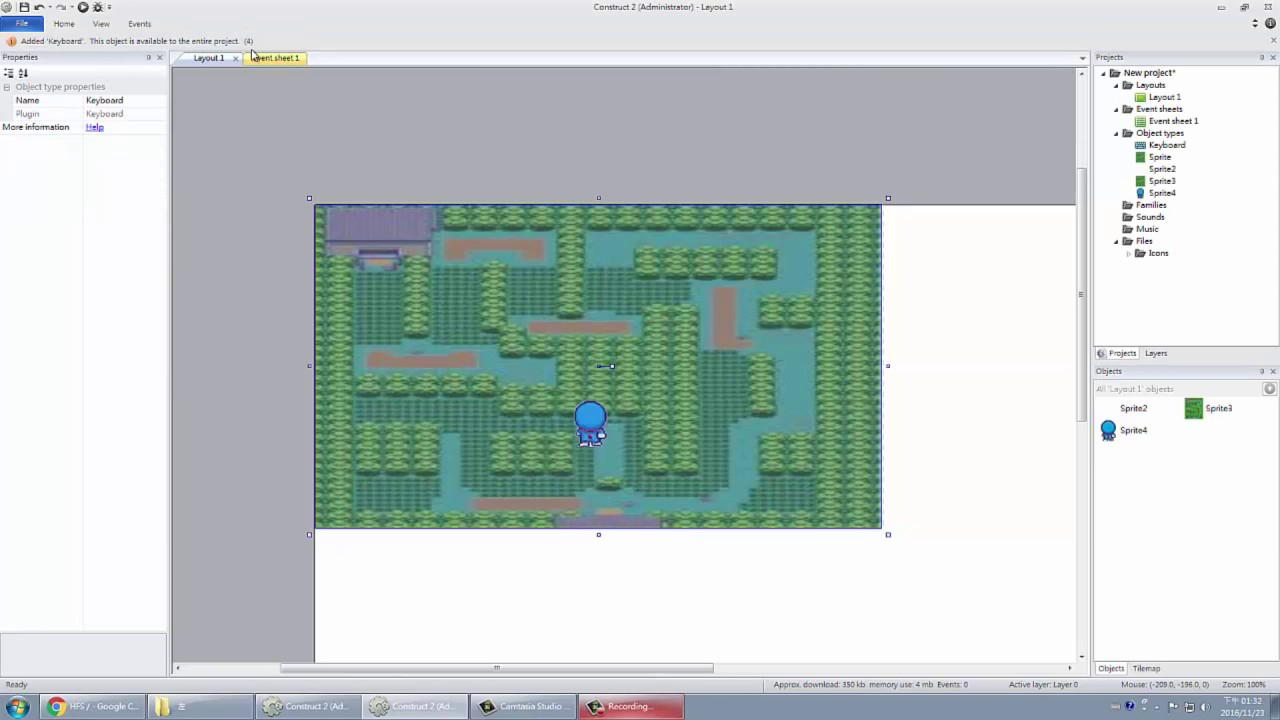1280x720 pixels.
Task: Open the Help link for more information
Action: pos(94,127)
